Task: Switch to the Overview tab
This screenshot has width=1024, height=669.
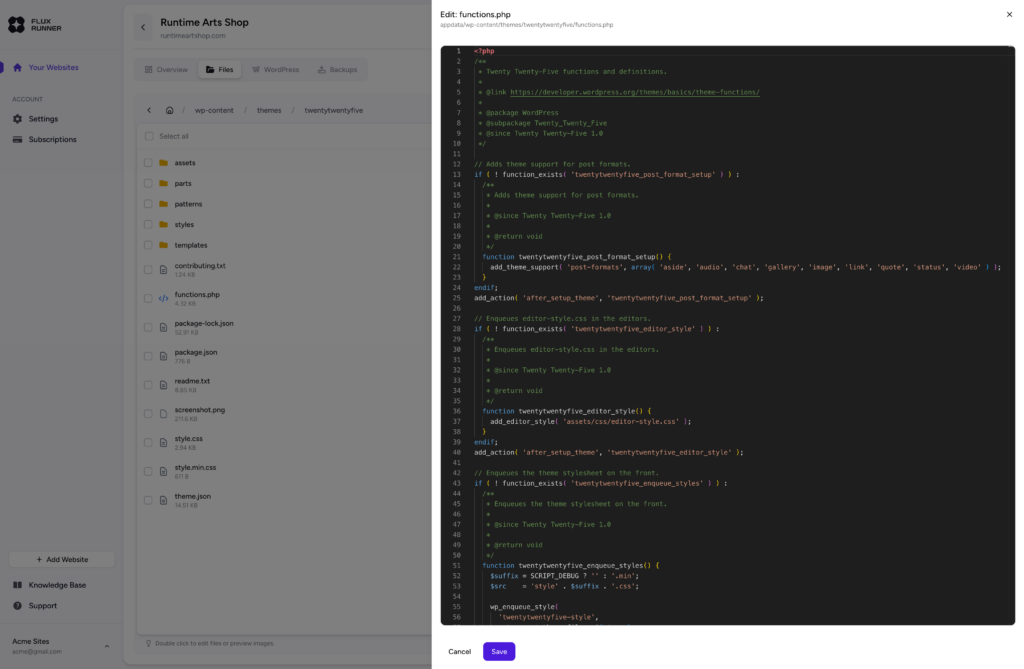Action: tap(166, 70)
